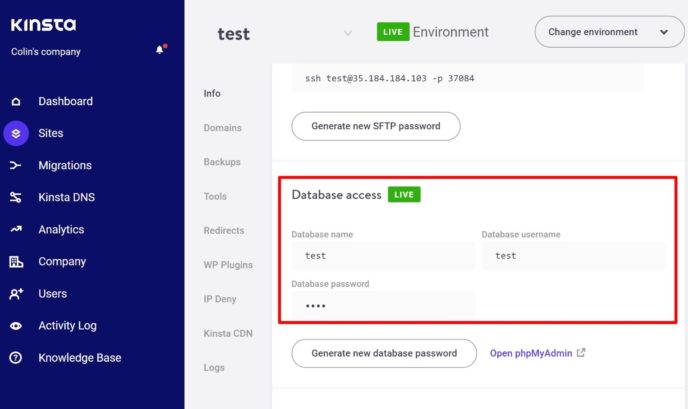Open phpMyAdmin link
Screen dimensions: 688x409
tap(531, 353)
